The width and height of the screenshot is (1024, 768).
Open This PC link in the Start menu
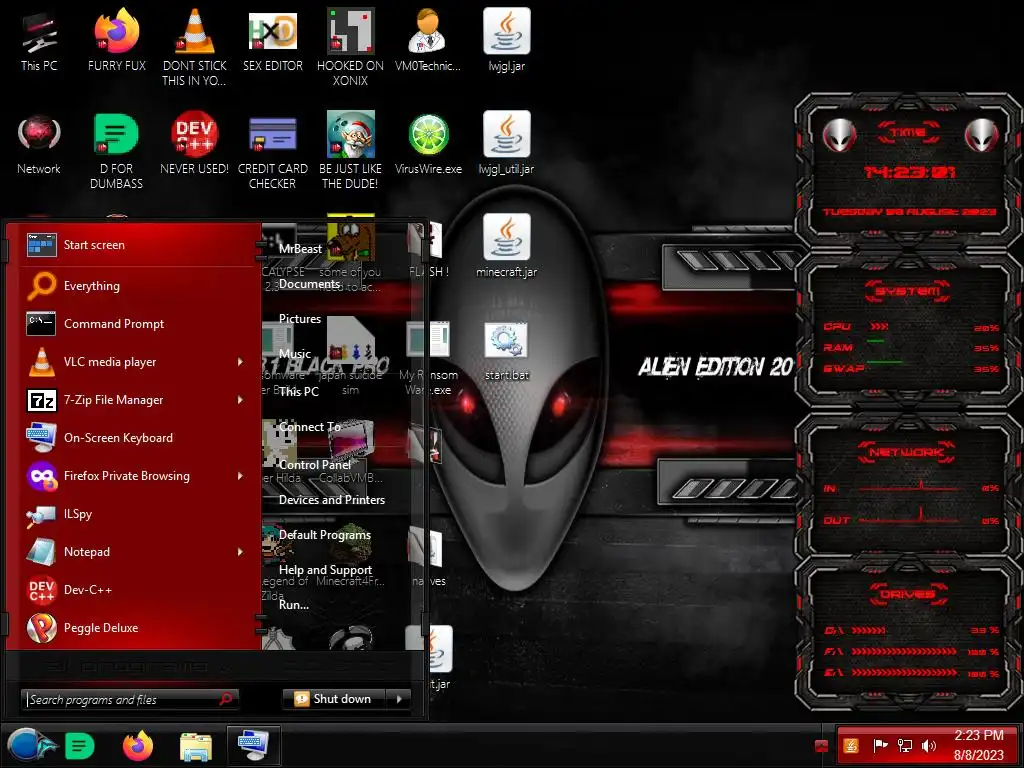click(298, 392)
